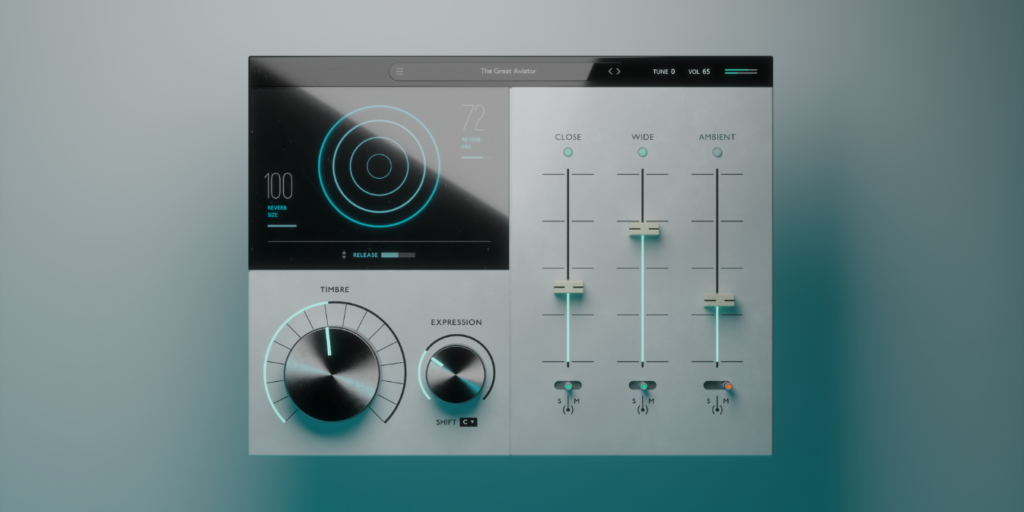Image resolution: width=1024 pixels, height=512 pixels.
Task: Click the concentric reverb circles display
Action: 379,166
